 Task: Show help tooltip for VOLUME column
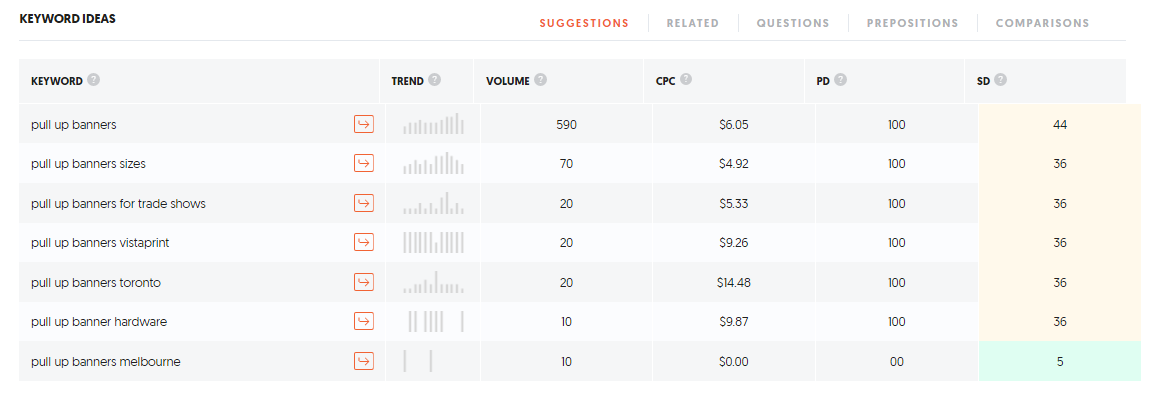tap(541, 80)
